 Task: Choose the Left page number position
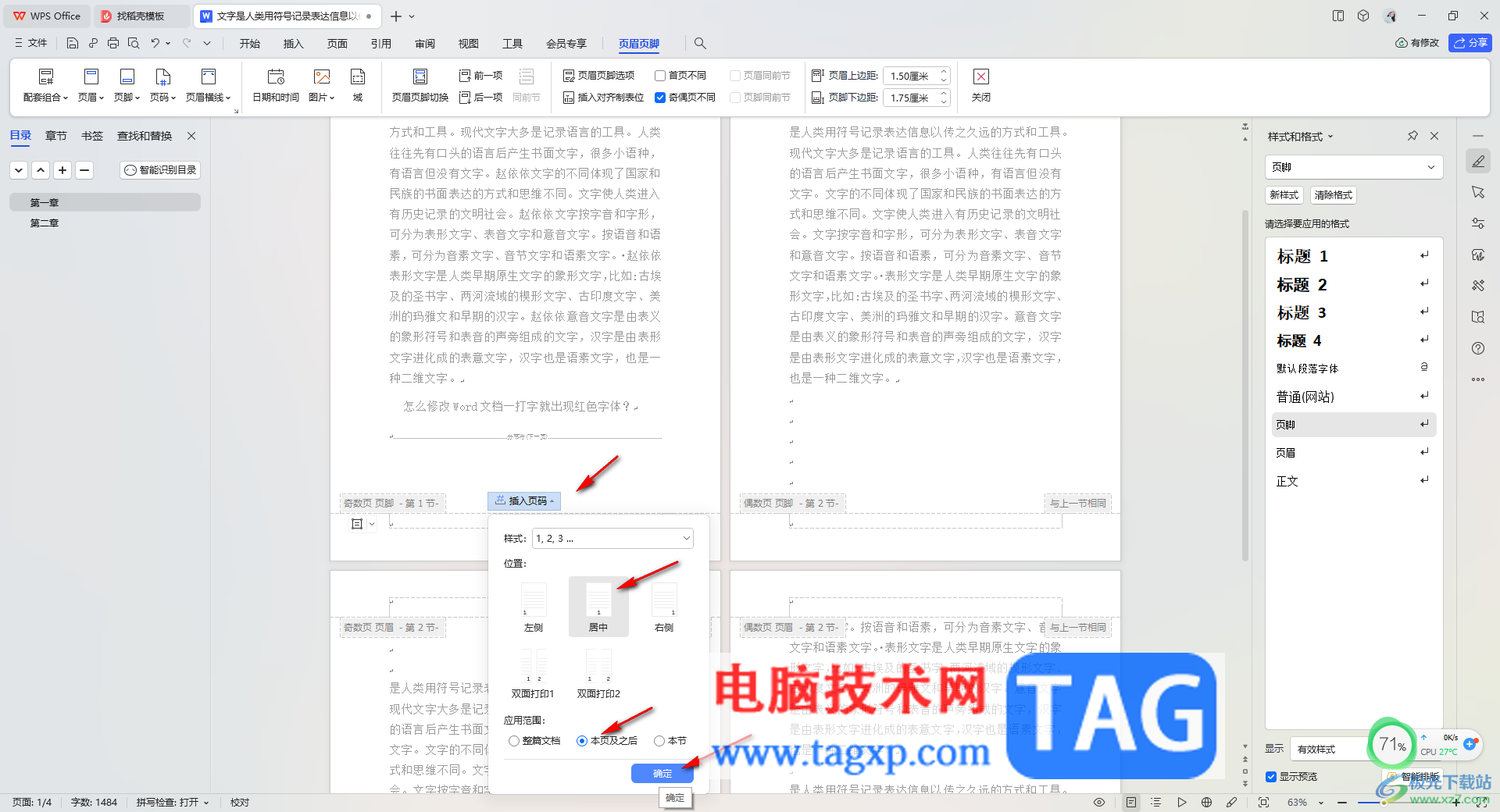point(534,607)
